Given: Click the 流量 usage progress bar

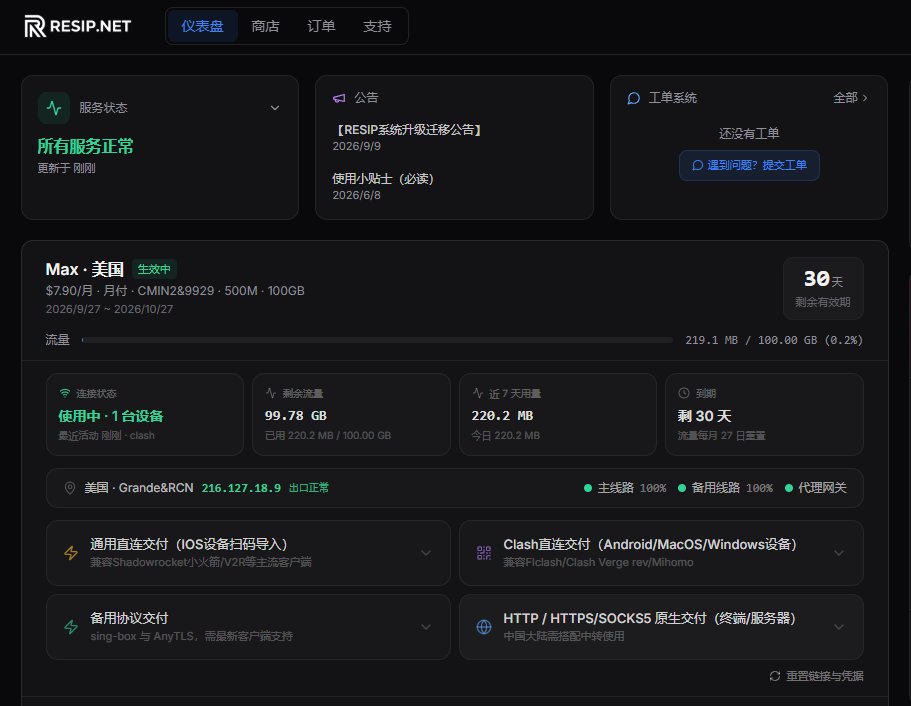Looking at the screenshot, I should click(377, 340).
